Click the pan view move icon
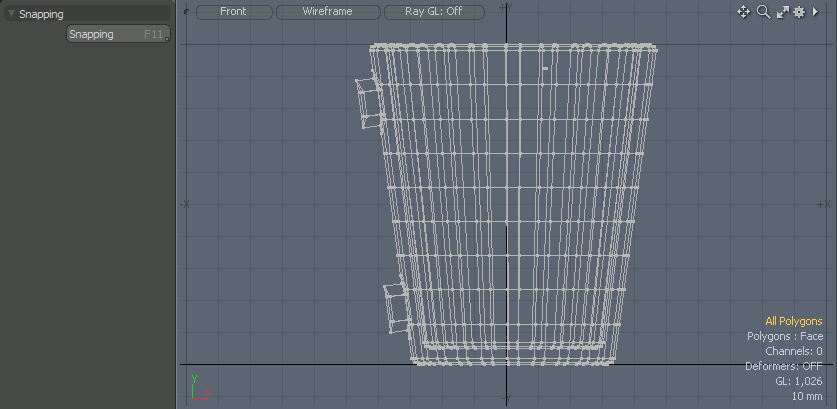837x409 pixels. pyautogui.click(x=743, y=12)
